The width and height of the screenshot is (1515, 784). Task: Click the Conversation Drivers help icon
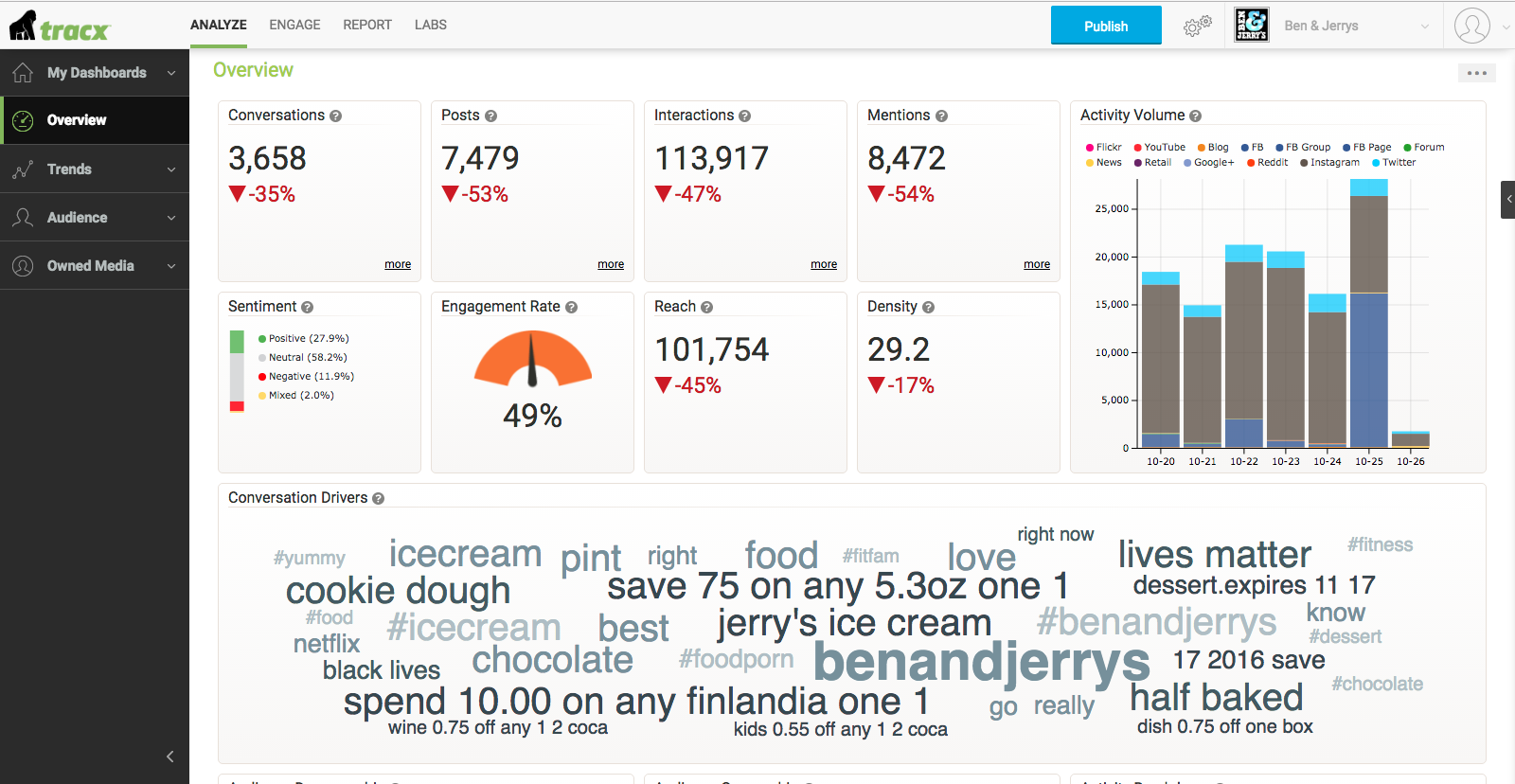[x=378, y=498]
